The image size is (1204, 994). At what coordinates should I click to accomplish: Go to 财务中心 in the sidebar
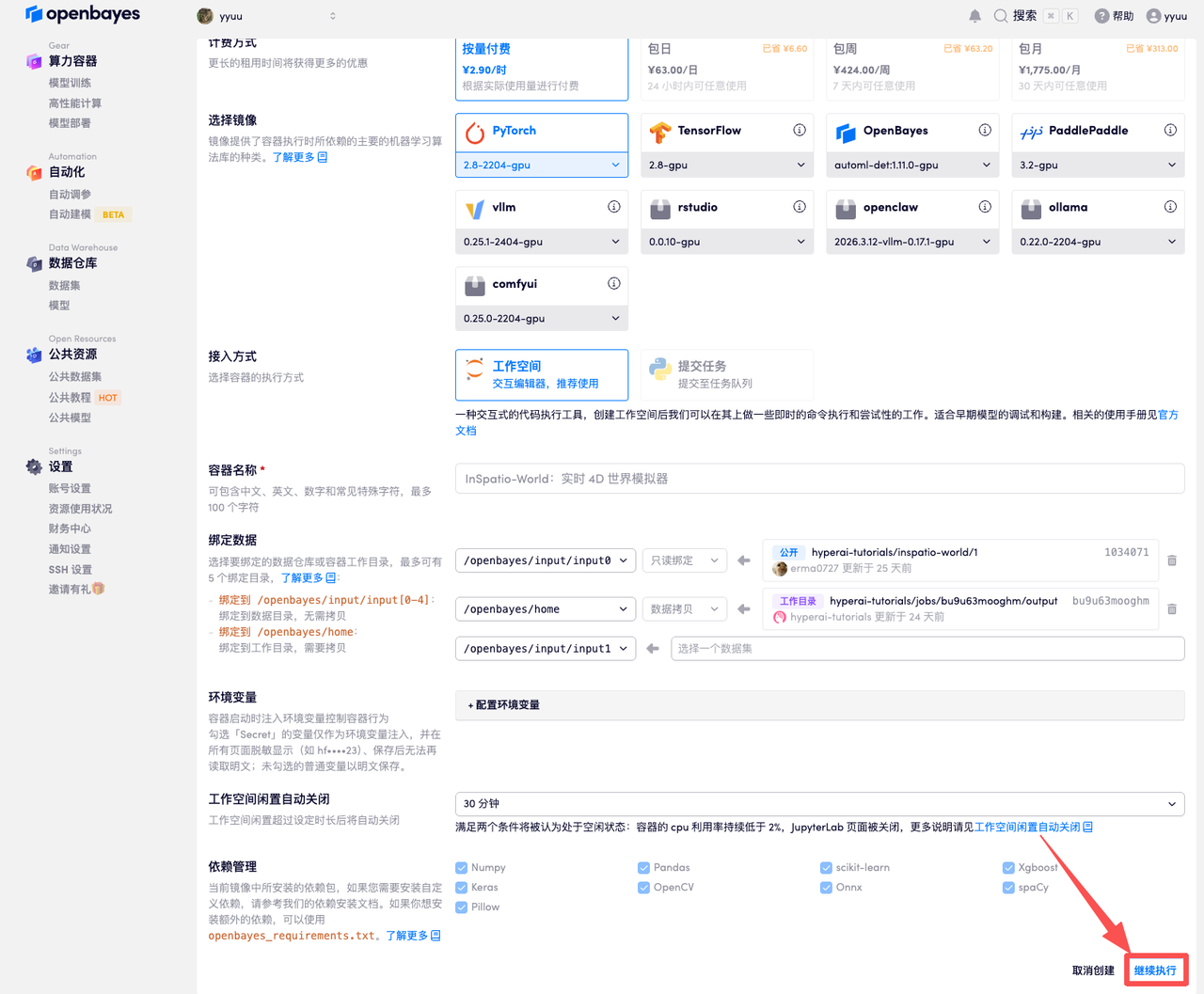click(x=70, y=529)
